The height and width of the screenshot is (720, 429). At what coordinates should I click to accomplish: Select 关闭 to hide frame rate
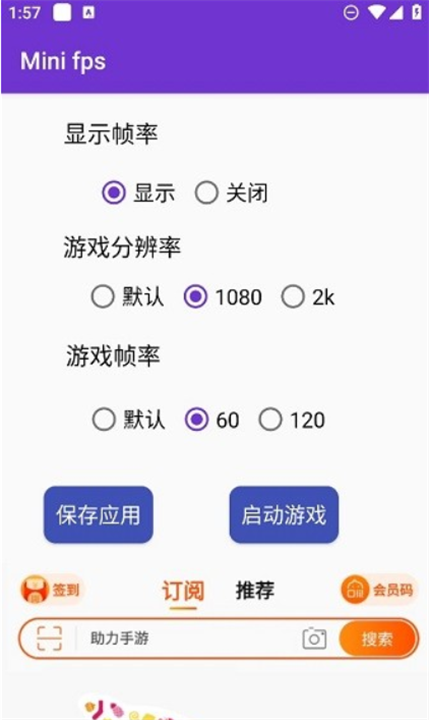[231, 193]
